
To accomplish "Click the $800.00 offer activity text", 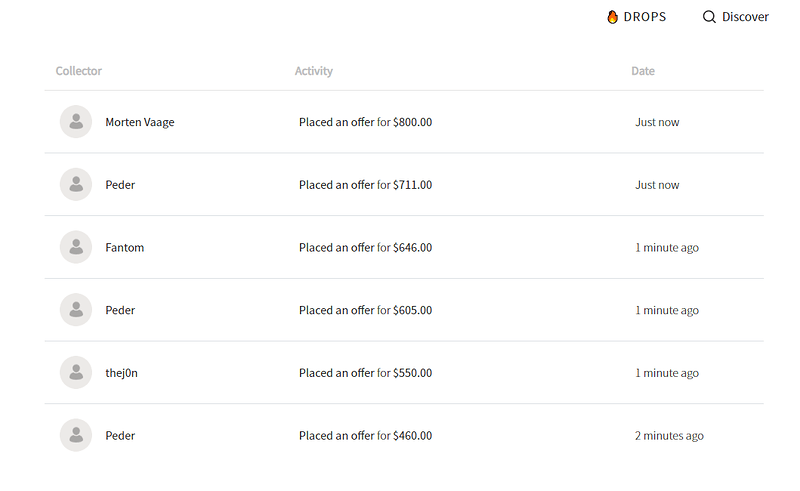I will 365,122.
